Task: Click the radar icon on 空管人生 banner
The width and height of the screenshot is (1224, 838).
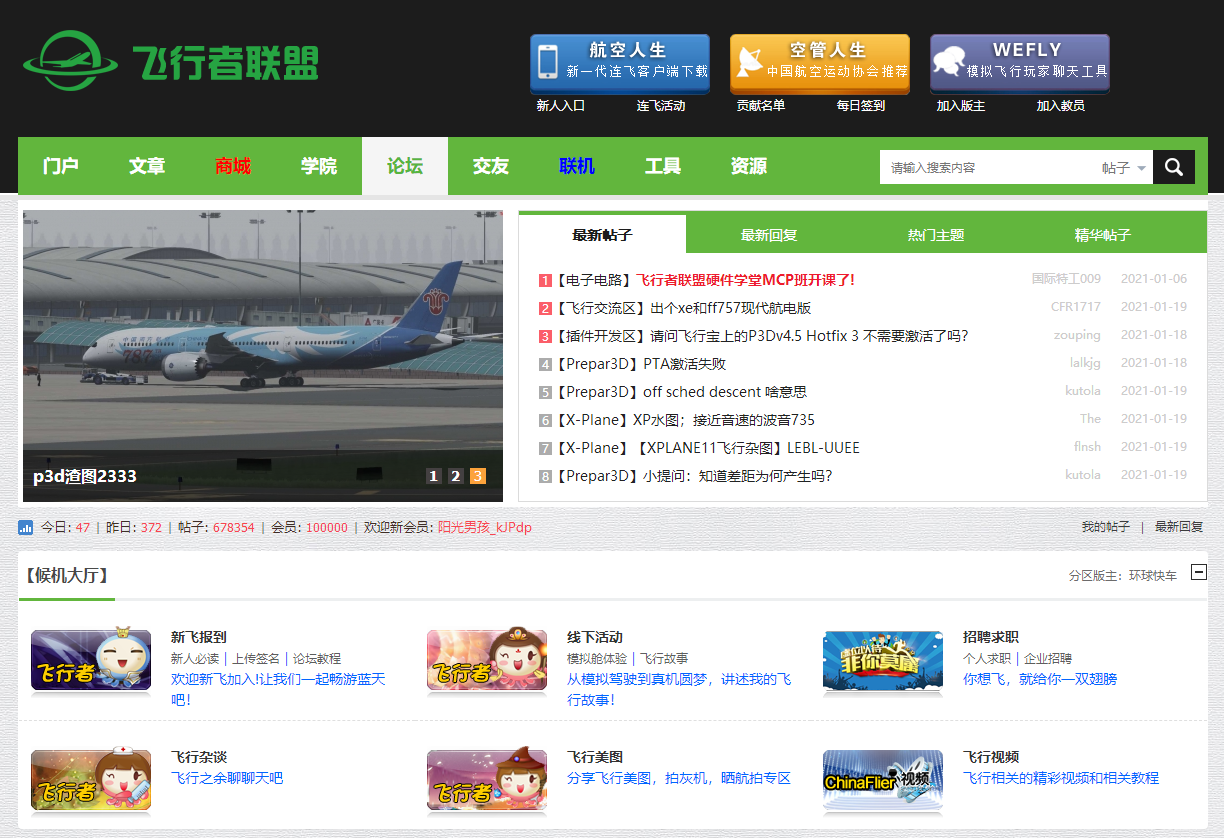Action: tap(750, 64)
